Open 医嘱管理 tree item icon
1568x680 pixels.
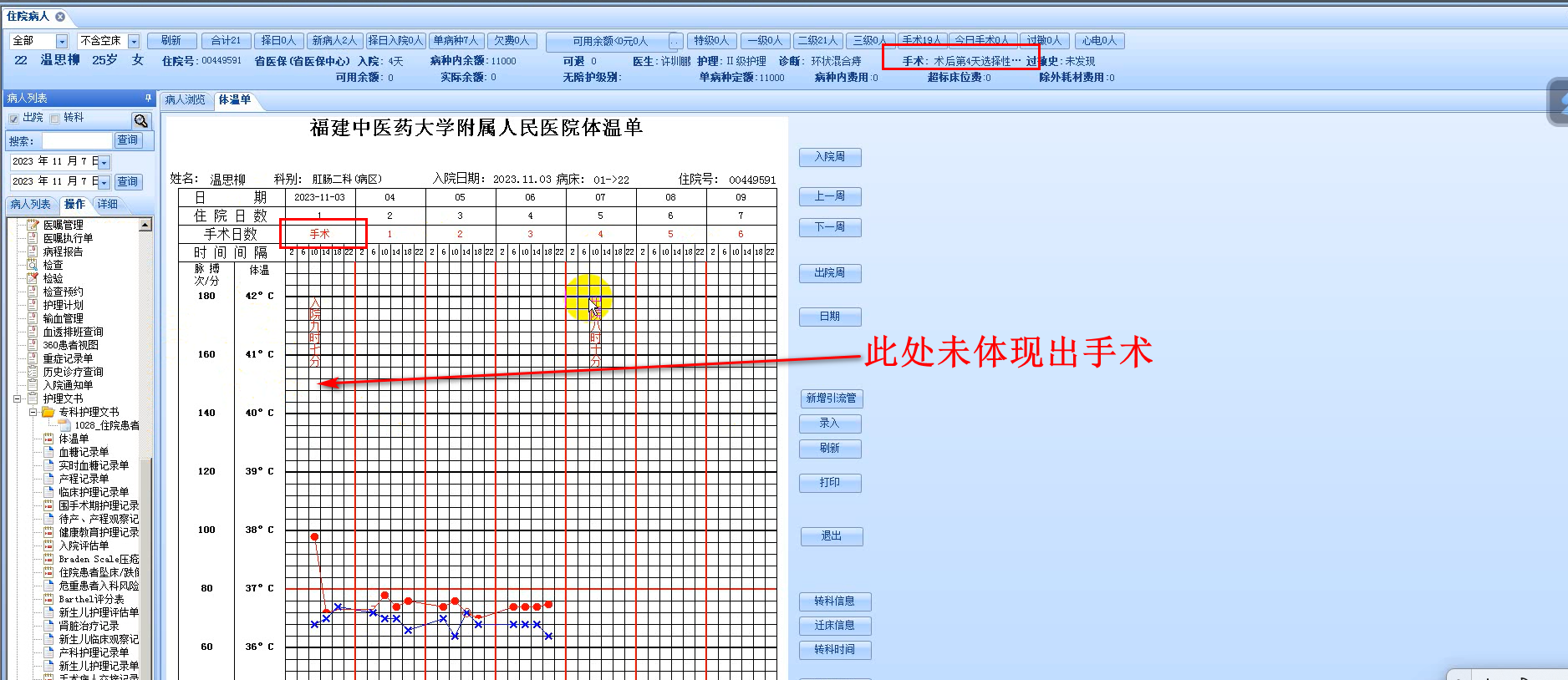(33, 225)
